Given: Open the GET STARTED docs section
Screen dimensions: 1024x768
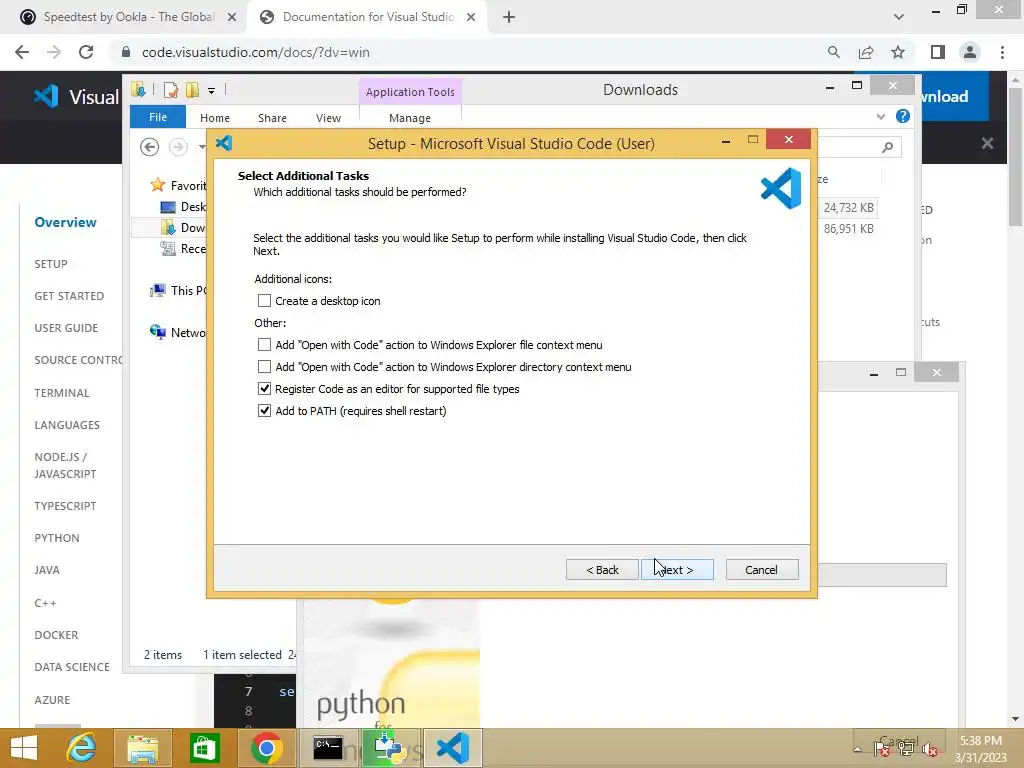Looking at the screenshot, I should point(69,296).
